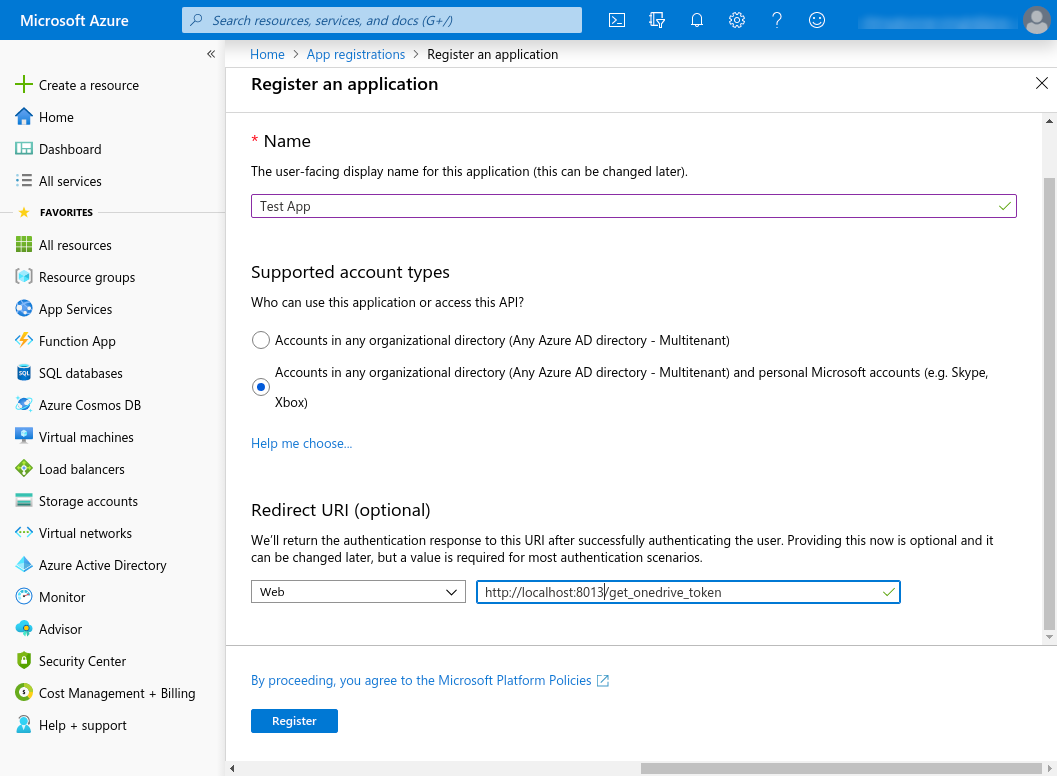Click the Dashboard icon in sidebar
This screenshot has height=776, width=1057.
pos(24,148)
